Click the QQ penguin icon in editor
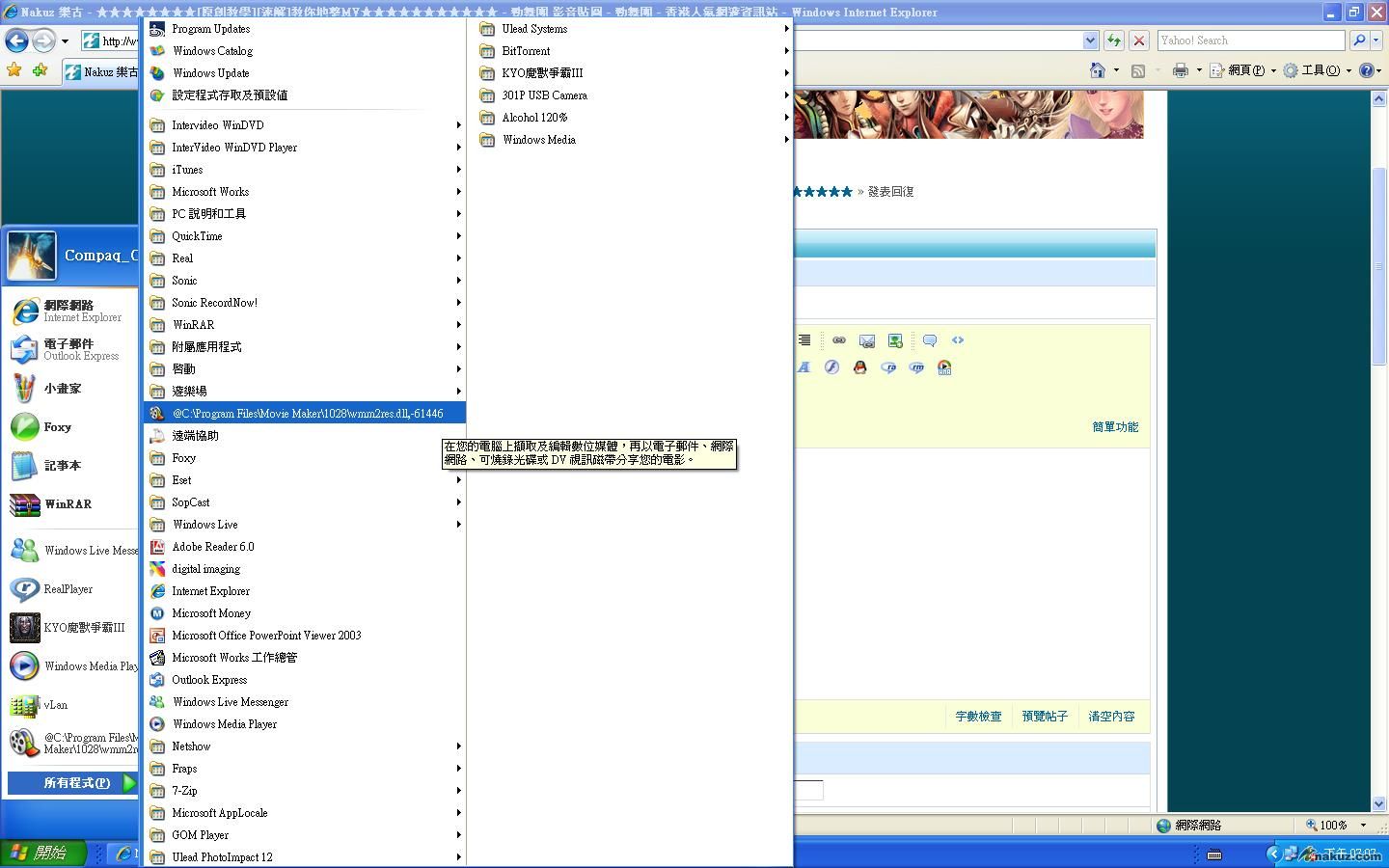Screen dimensions: 1389x868 click(x=859, y=367)
